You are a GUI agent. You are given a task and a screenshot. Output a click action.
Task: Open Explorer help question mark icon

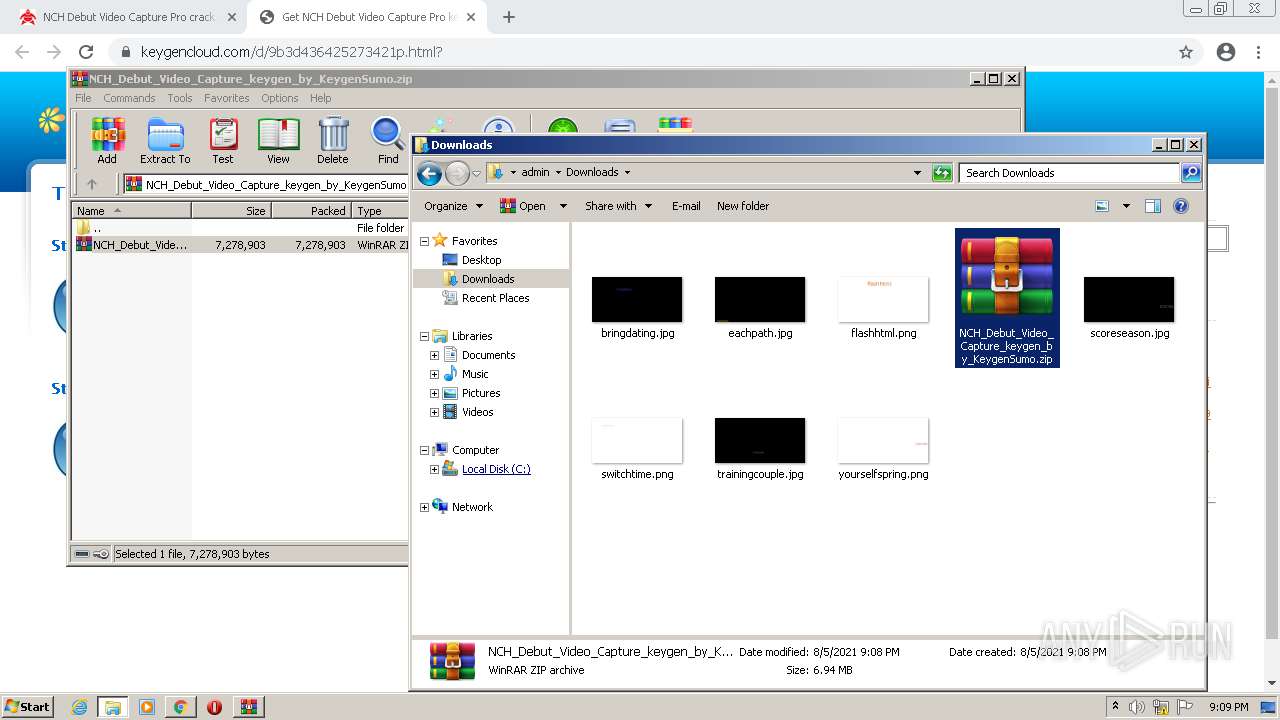(1181, 206)
